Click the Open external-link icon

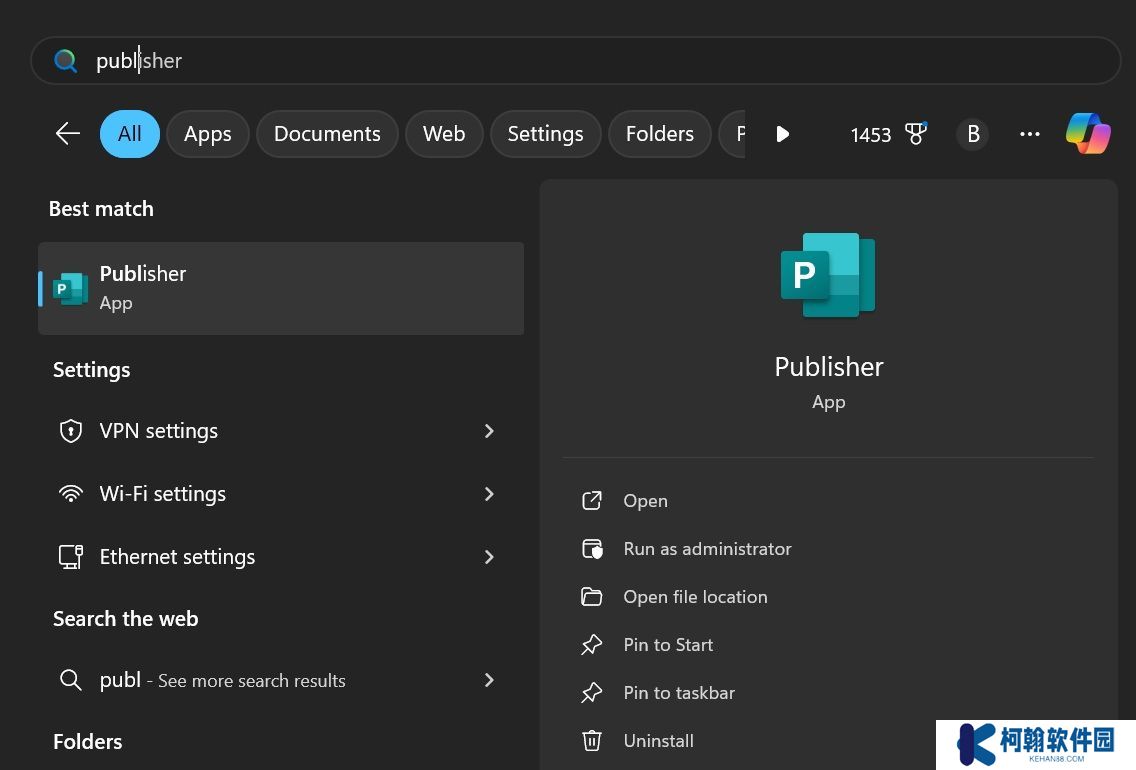tap(592, 501)
